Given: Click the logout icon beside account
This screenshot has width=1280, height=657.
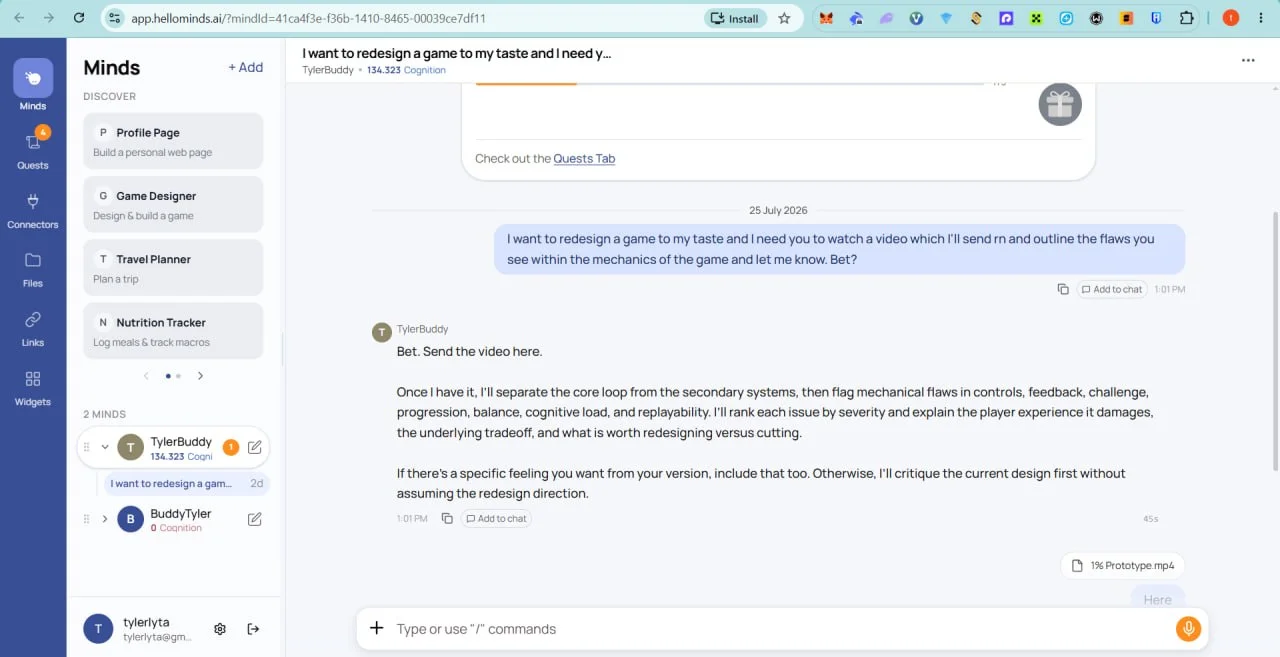Looking at the screenshot, I should (253, 629).
